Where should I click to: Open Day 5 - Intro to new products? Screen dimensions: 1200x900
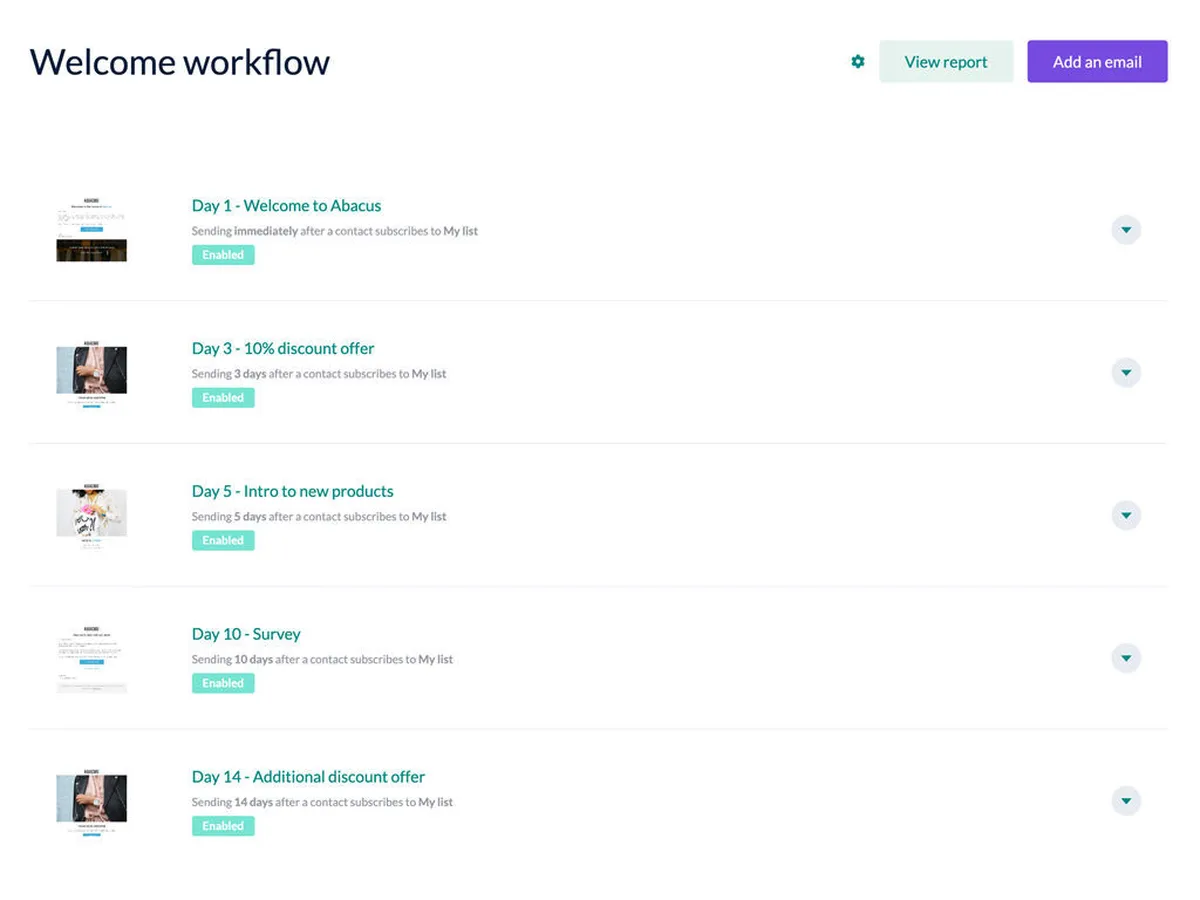292,492
